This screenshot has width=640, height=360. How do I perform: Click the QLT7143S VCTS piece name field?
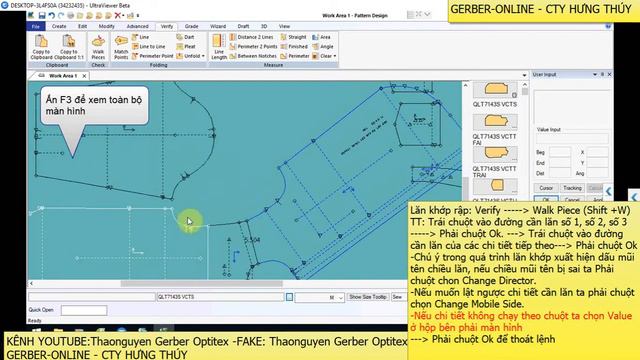point(220,297)
